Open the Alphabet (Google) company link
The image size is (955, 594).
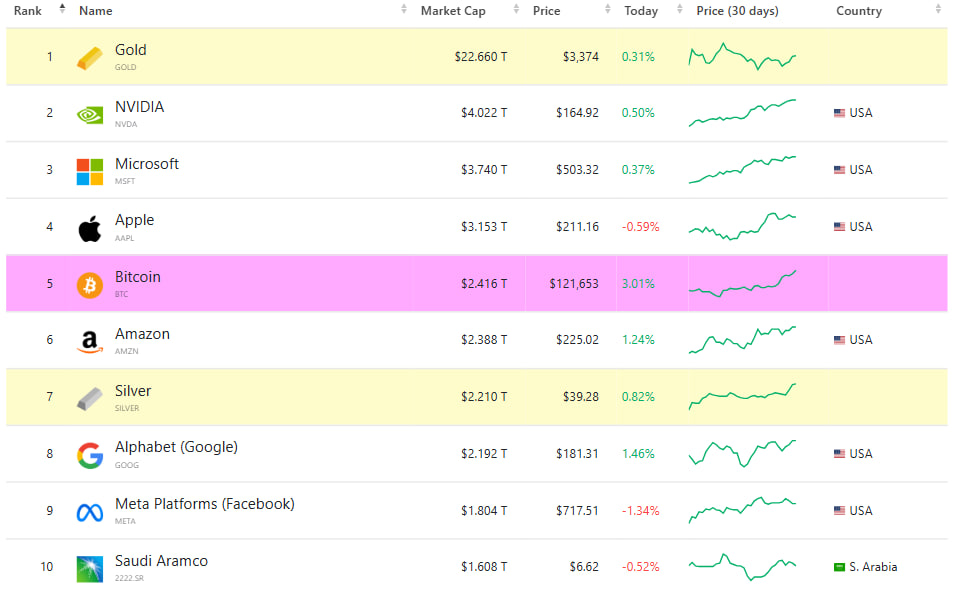click(x=176, y=447)
